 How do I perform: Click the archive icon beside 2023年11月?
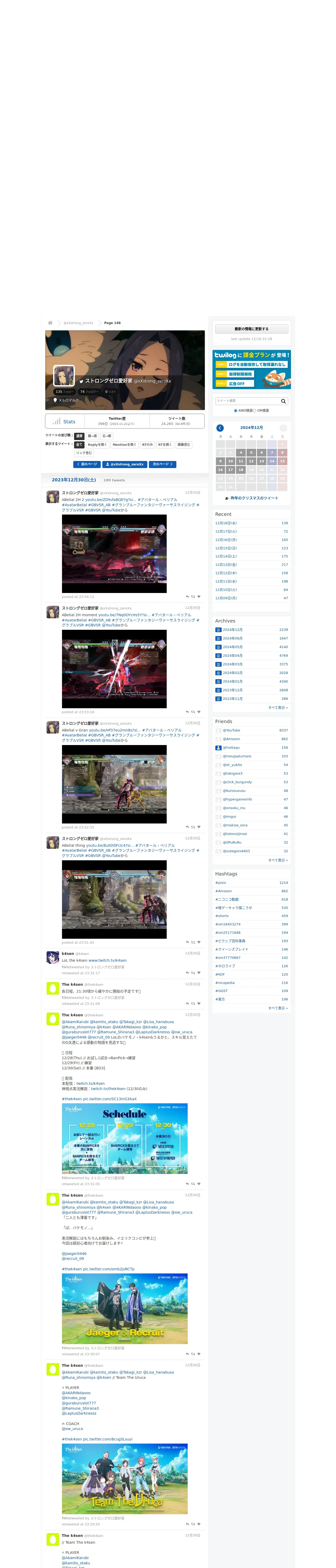218,699
